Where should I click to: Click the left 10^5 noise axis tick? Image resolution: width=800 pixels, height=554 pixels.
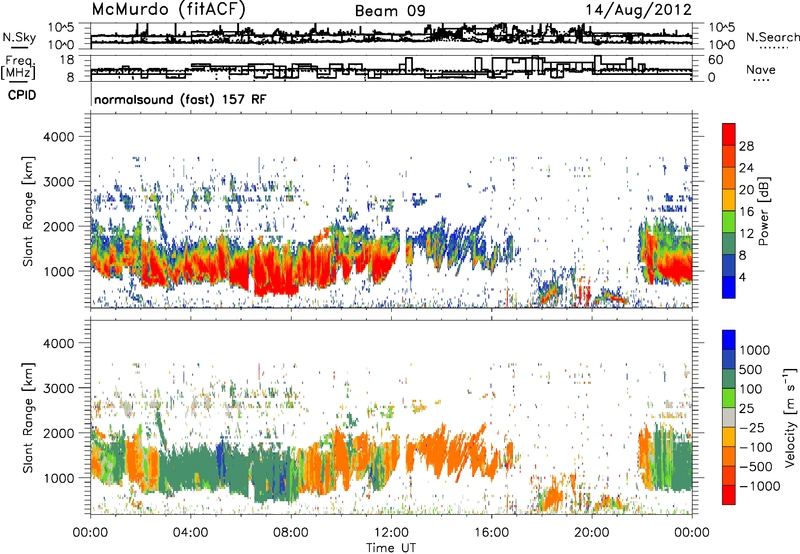(x=61, y=28)
